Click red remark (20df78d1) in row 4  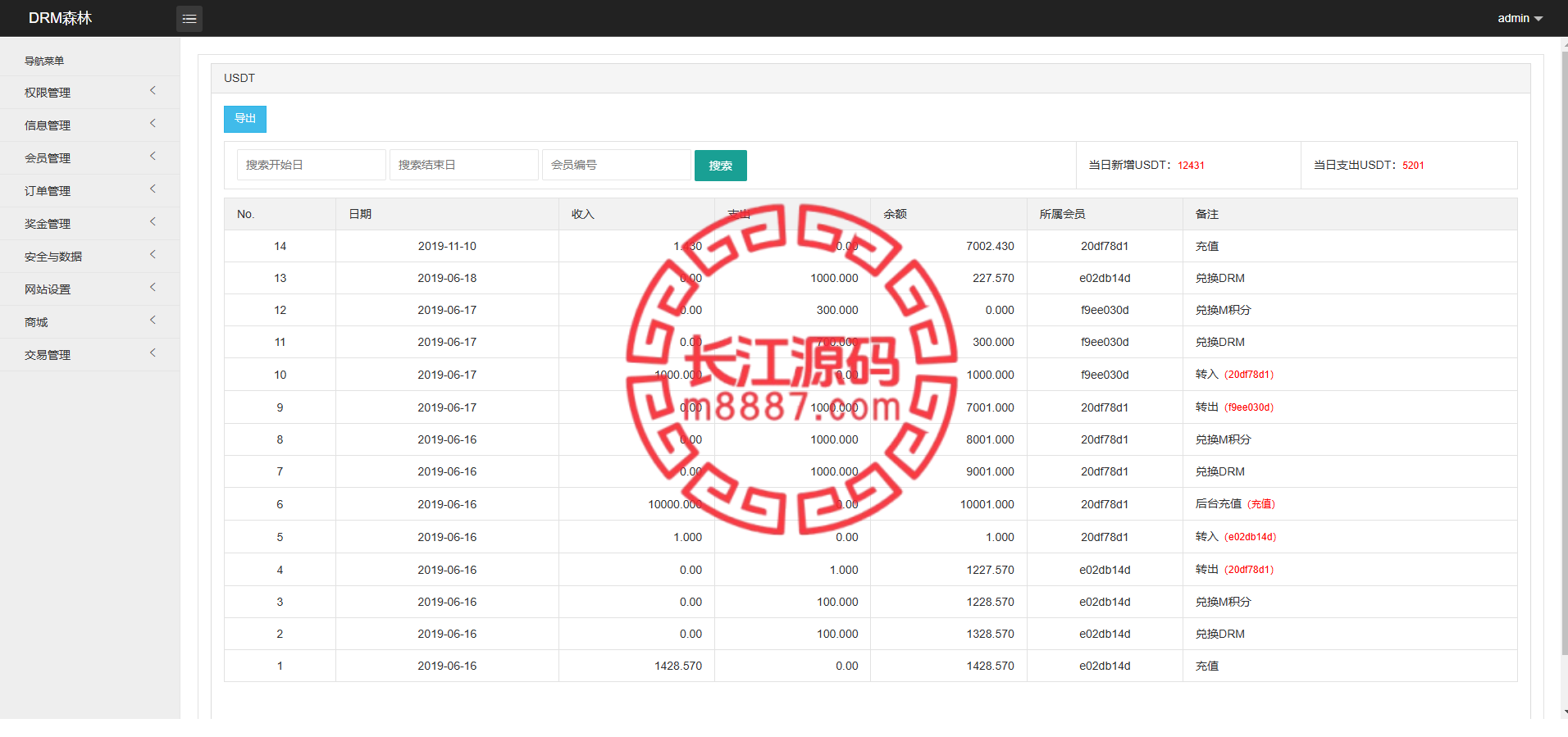(x=1249, y=570)
